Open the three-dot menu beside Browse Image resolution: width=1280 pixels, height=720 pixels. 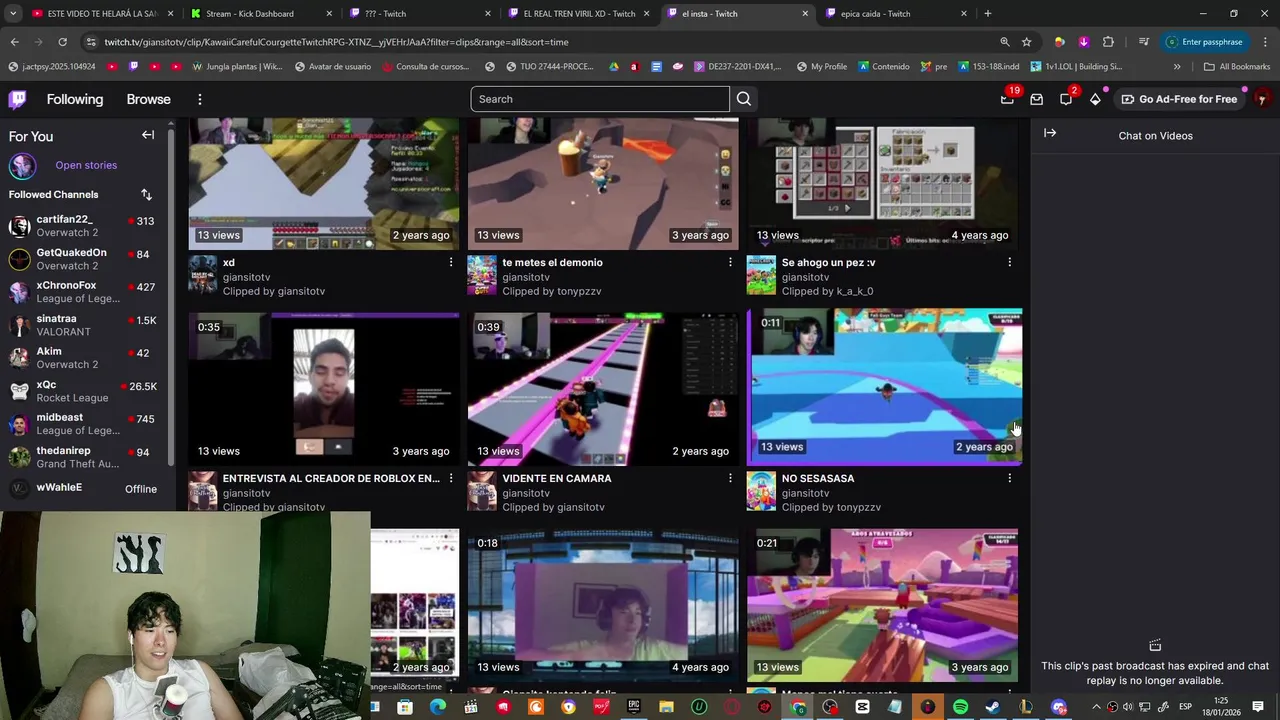[x=200, y=99]
